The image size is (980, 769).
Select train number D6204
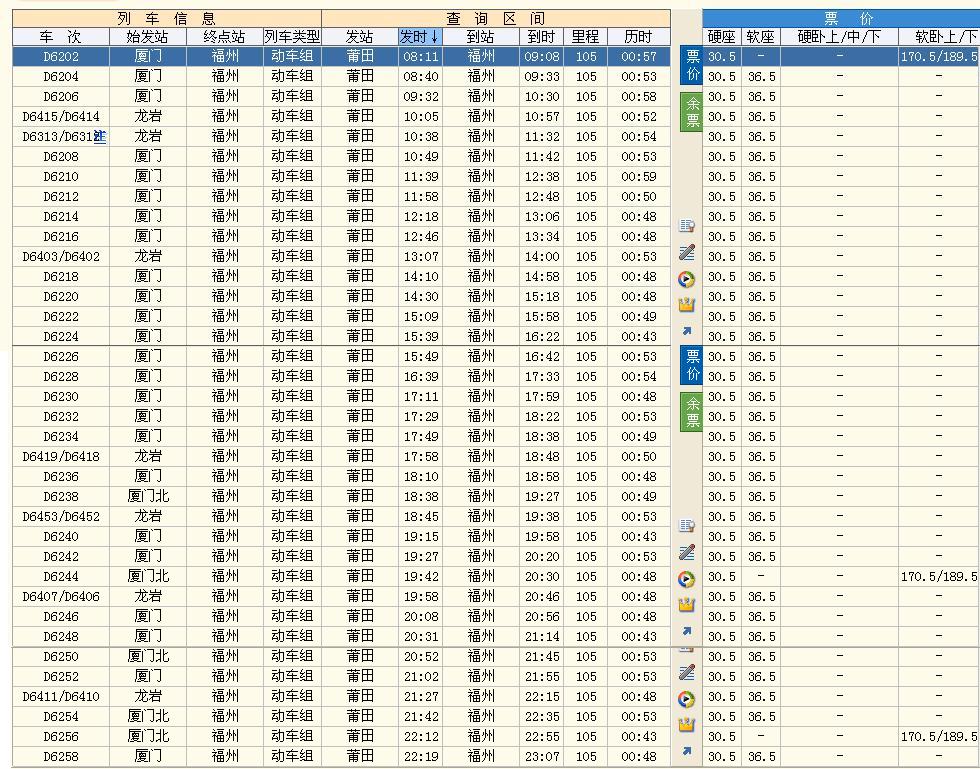[x=61, y=77]
